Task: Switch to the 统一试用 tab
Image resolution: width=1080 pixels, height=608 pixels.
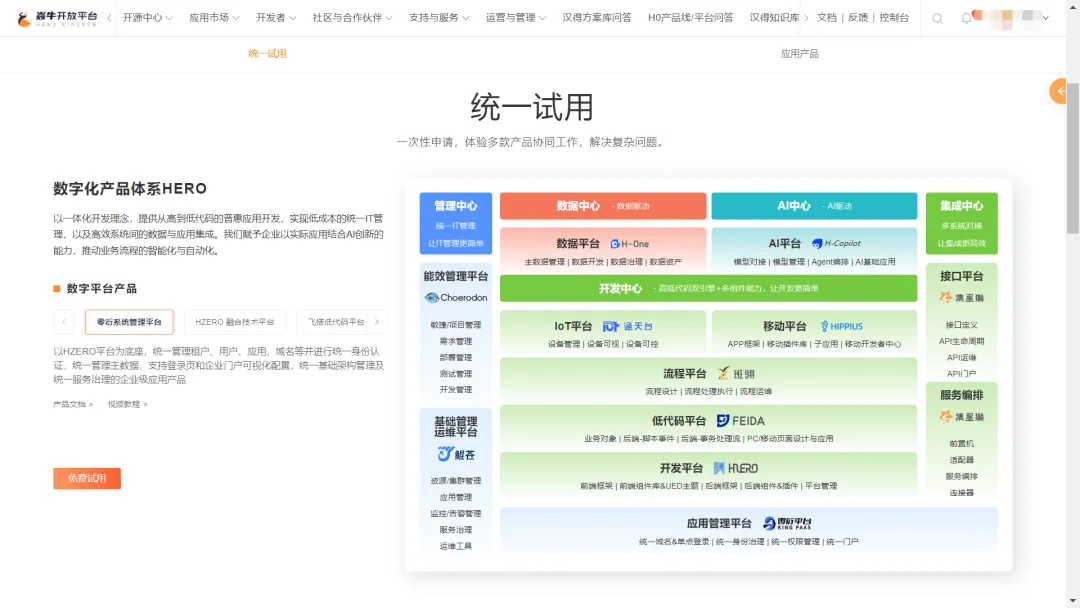Action: (x=267, y=54)
